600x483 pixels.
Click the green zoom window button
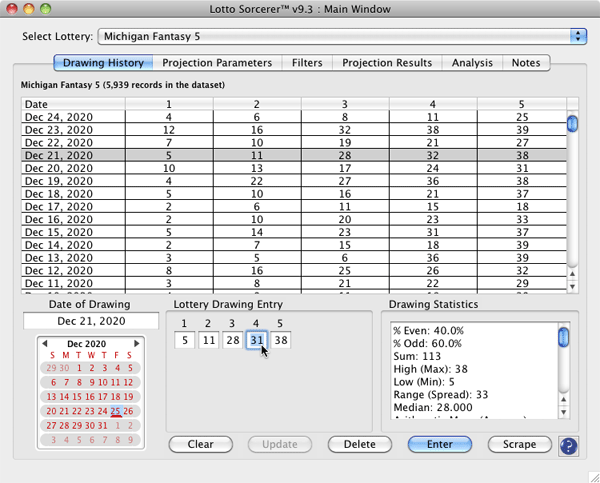click(x=46, y=8)
